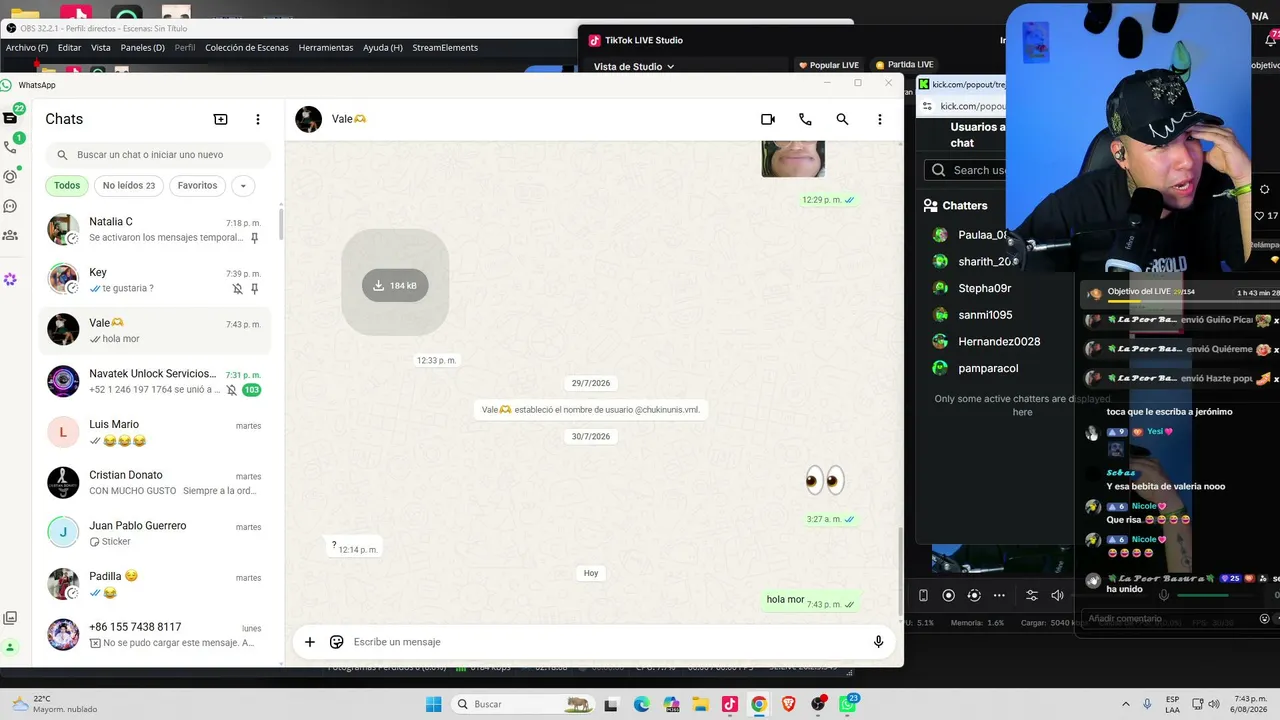Image resolution: width=1280 pixels, height=720 pixels.
Task: Open Meta AI flower icon in WhatsApp
Action: click(x=10, y=279)
